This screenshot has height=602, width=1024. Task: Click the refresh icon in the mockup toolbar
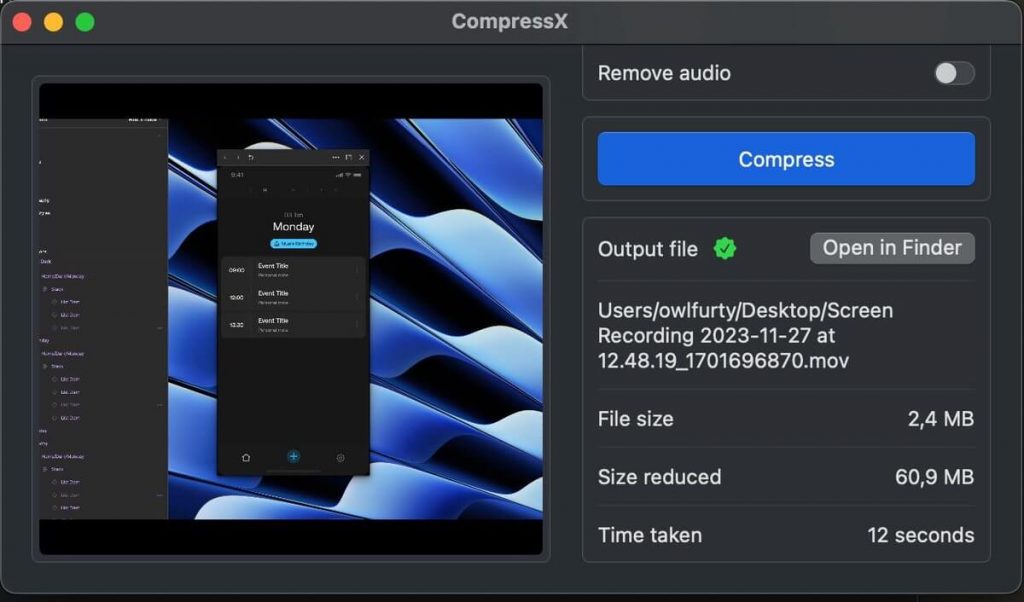[x=252, y=156]
